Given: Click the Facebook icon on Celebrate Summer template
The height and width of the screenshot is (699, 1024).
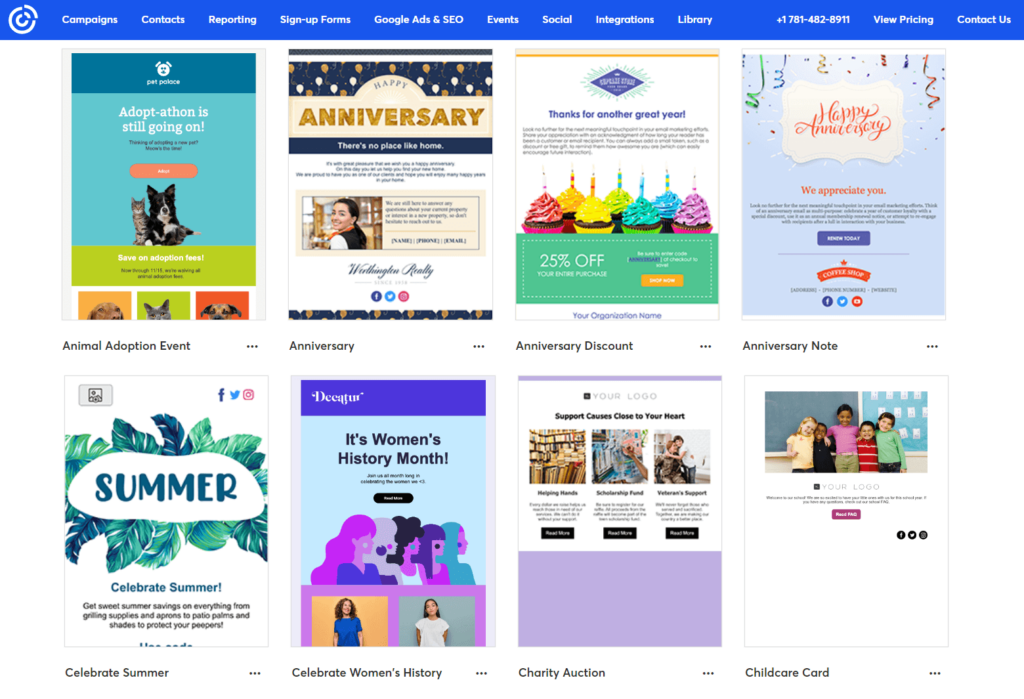Looking at the screenshot, I should pyautogui.click(x=221, y=394).
